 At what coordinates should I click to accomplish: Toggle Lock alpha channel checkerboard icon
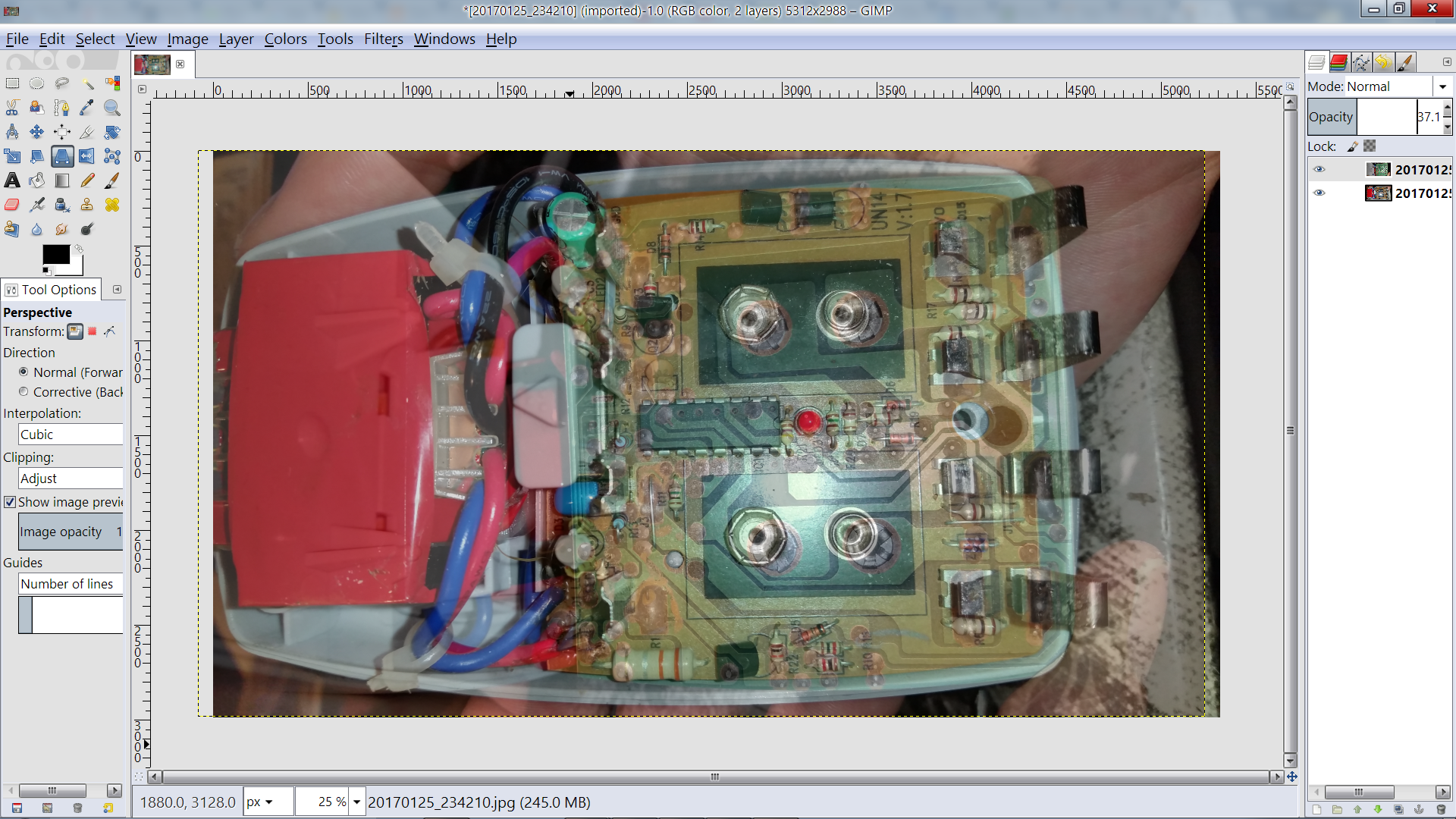[x=1370, y=146]
